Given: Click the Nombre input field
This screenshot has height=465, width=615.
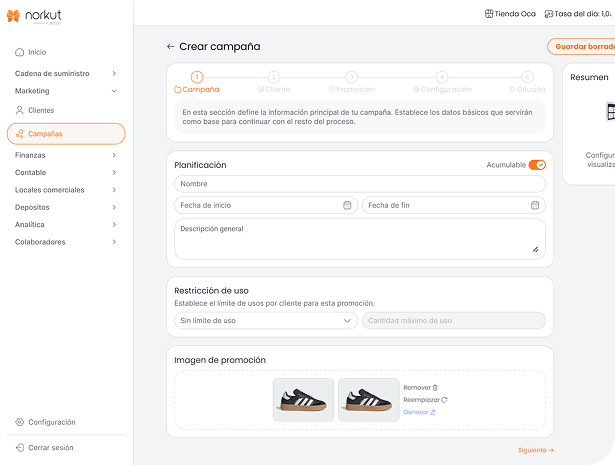Looking at the screenshot, I should point(360,184).
